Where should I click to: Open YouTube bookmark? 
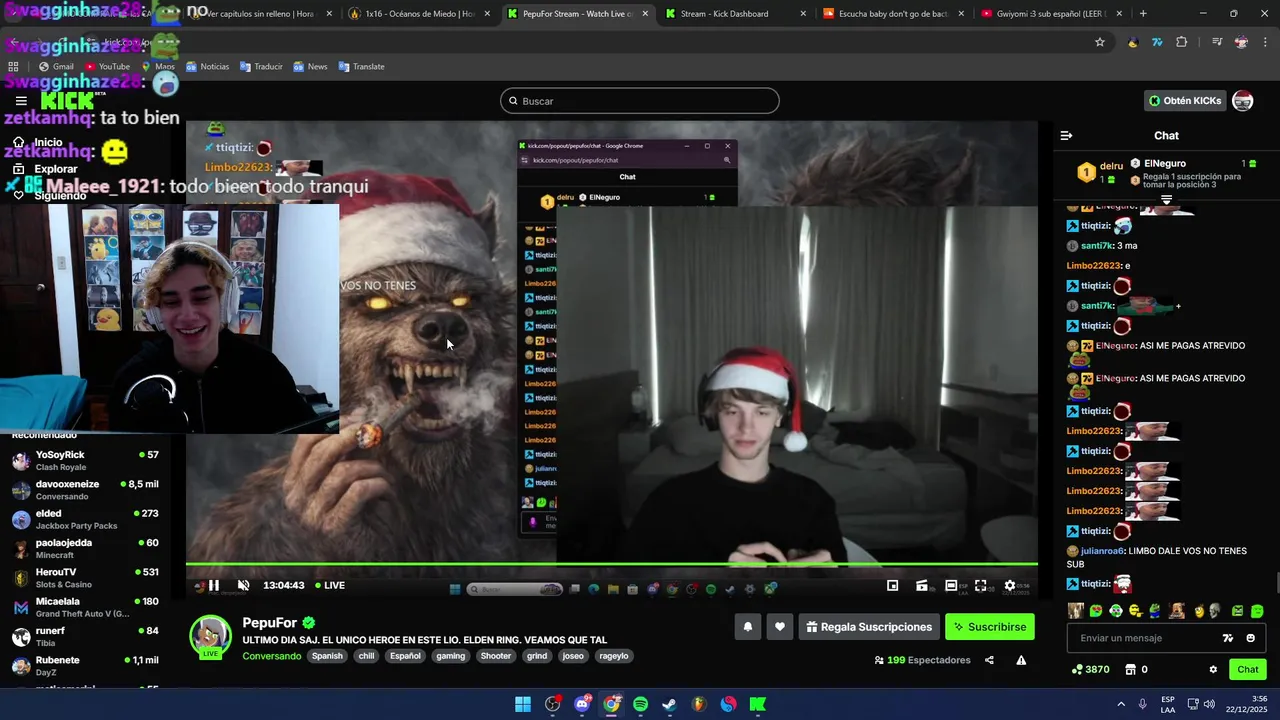[108, 67]
